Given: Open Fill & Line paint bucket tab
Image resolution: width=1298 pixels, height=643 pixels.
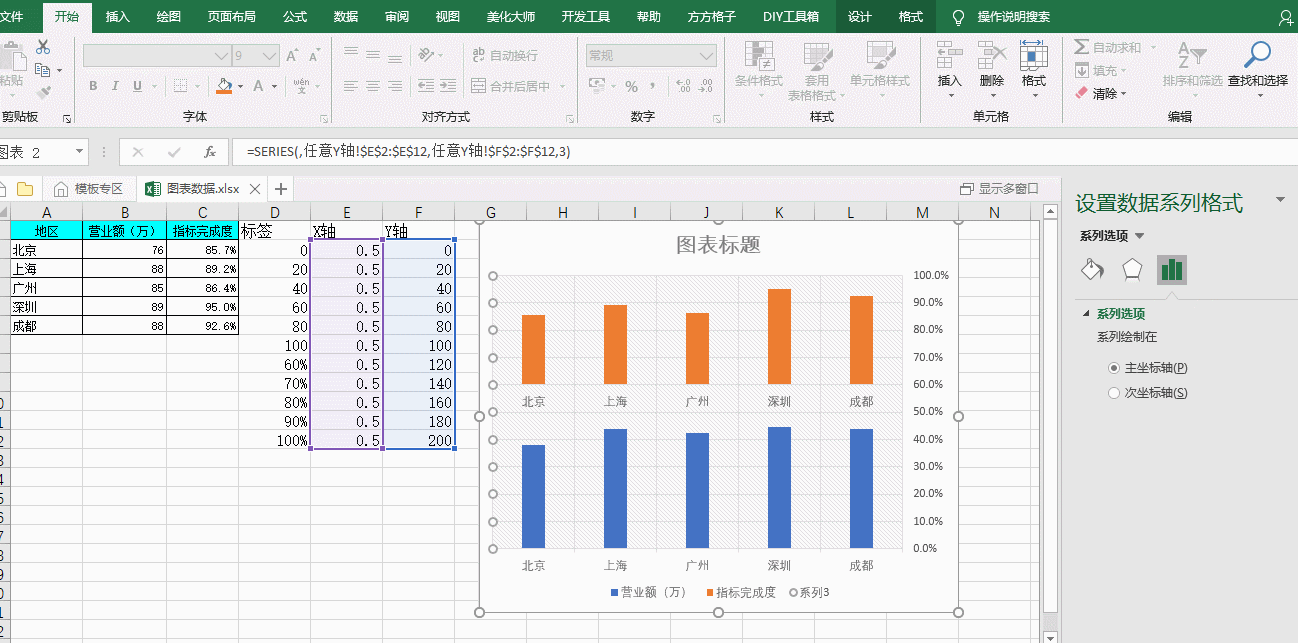Looking at the screenshot, I should 1092,269.
